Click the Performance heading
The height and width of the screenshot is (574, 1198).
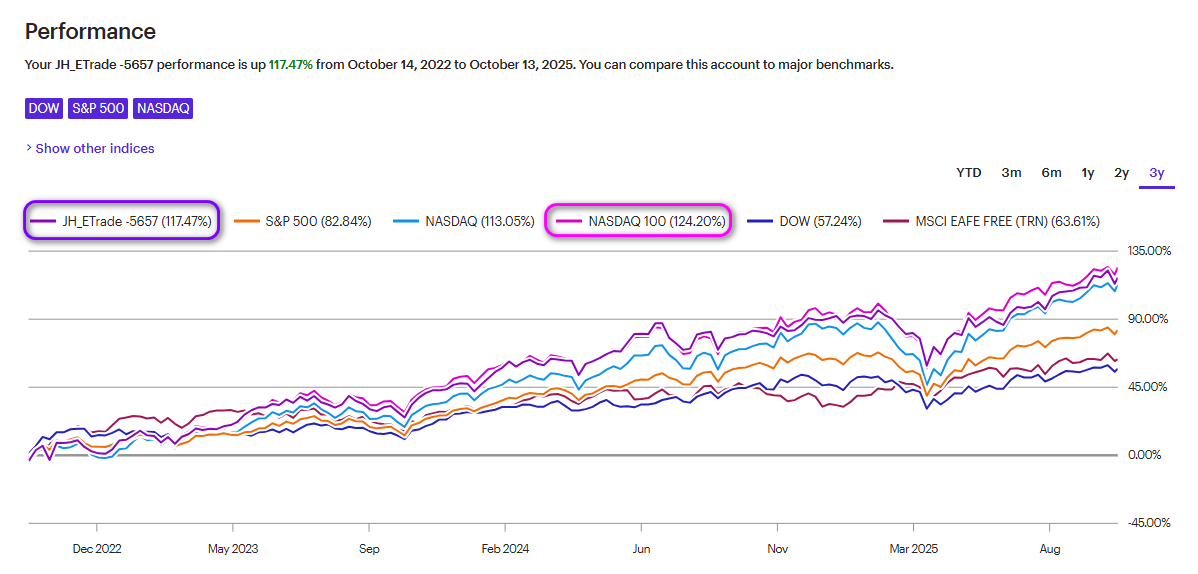[x=90, y=32]
